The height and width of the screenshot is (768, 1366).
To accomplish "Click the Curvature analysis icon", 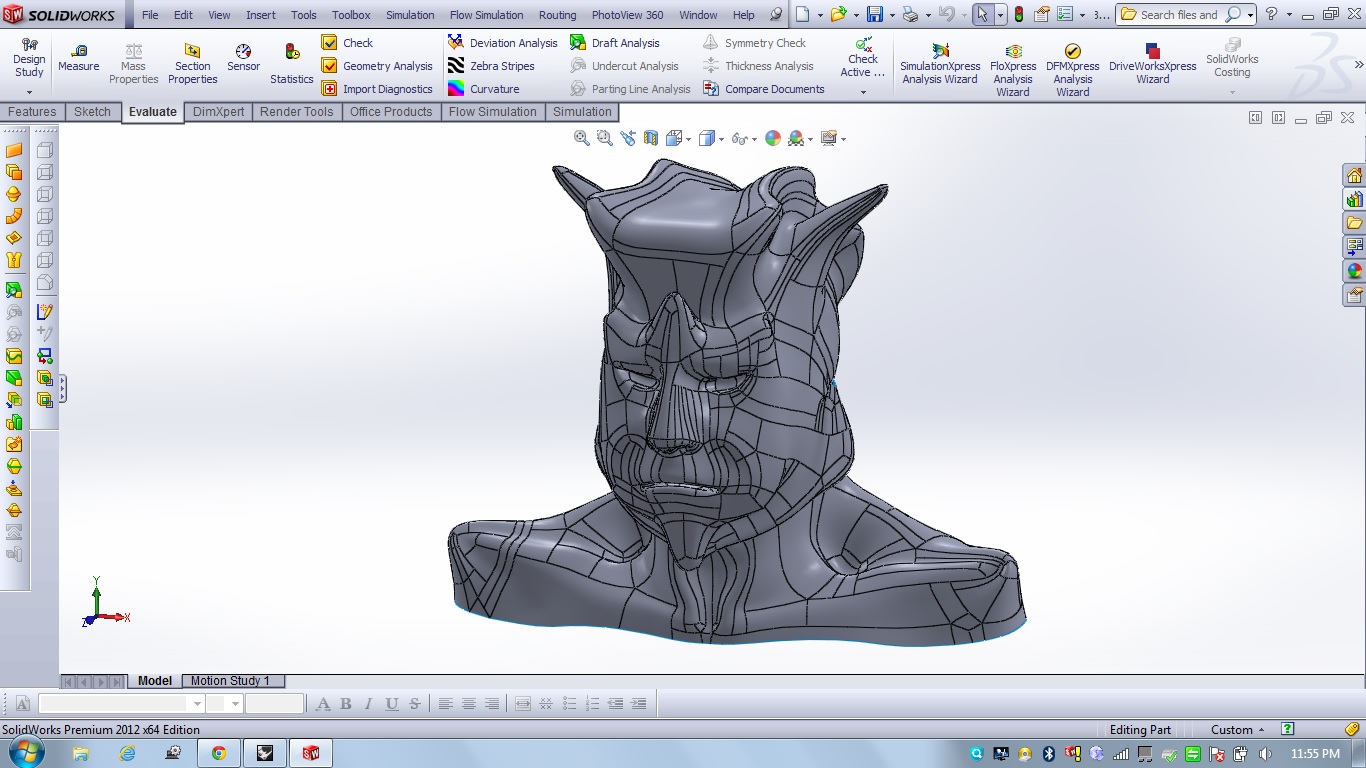I will click(456, 89).
